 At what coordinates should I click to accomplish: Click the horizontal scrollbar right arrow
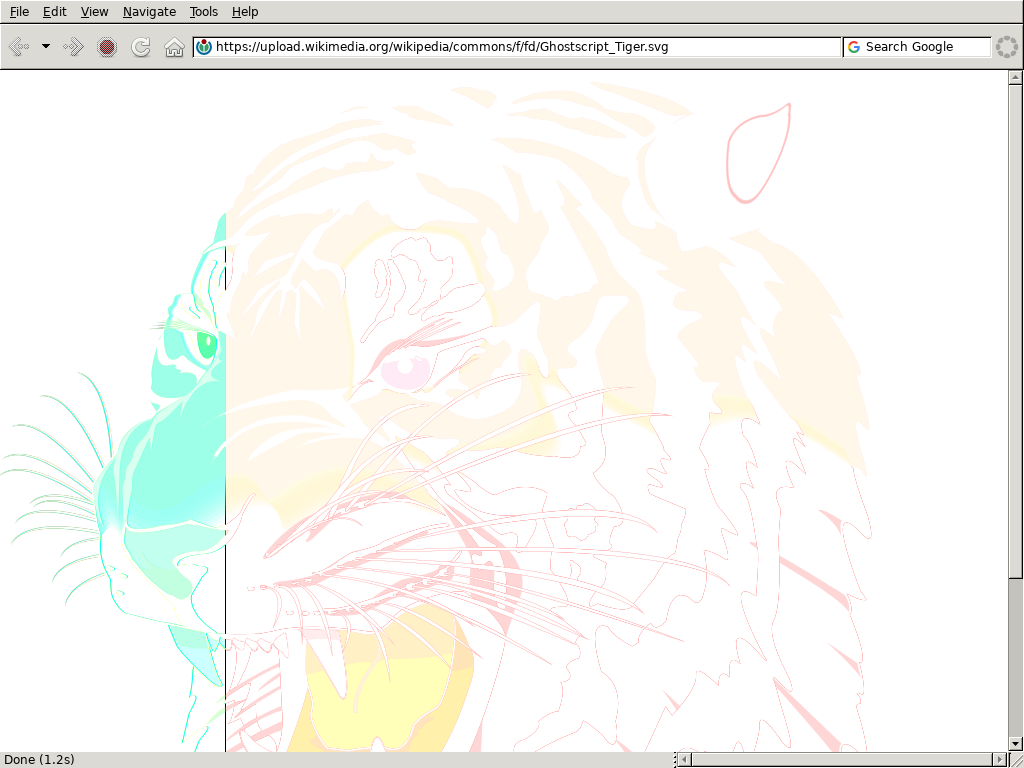point(1000,760)
